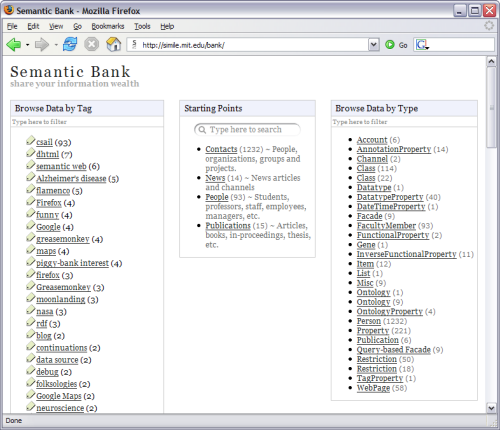Click the green Go button icon
The image size is (500, 430).
[390, 45]
